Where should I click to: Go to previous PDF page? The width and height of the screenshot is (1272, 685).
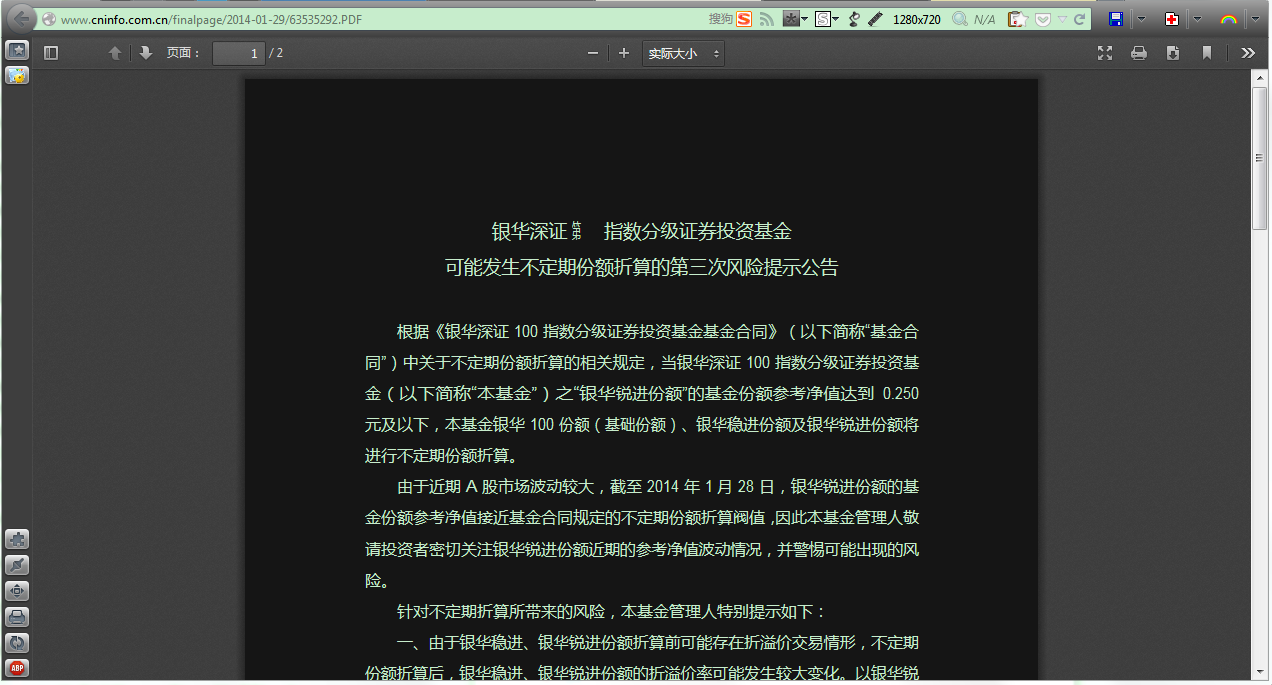(115, 53)
